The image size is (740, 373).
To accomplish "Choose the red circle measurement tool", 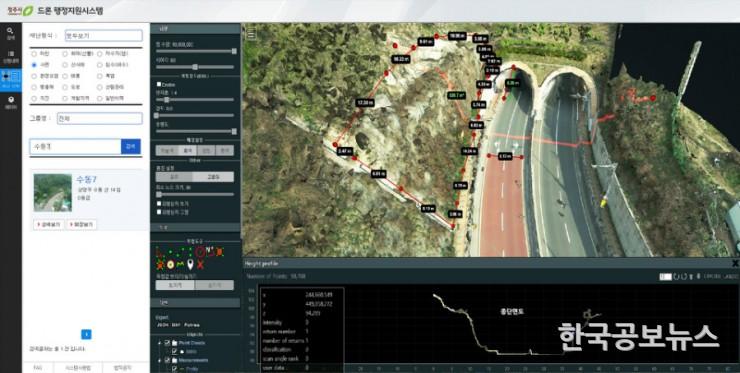I will [200, 252].
